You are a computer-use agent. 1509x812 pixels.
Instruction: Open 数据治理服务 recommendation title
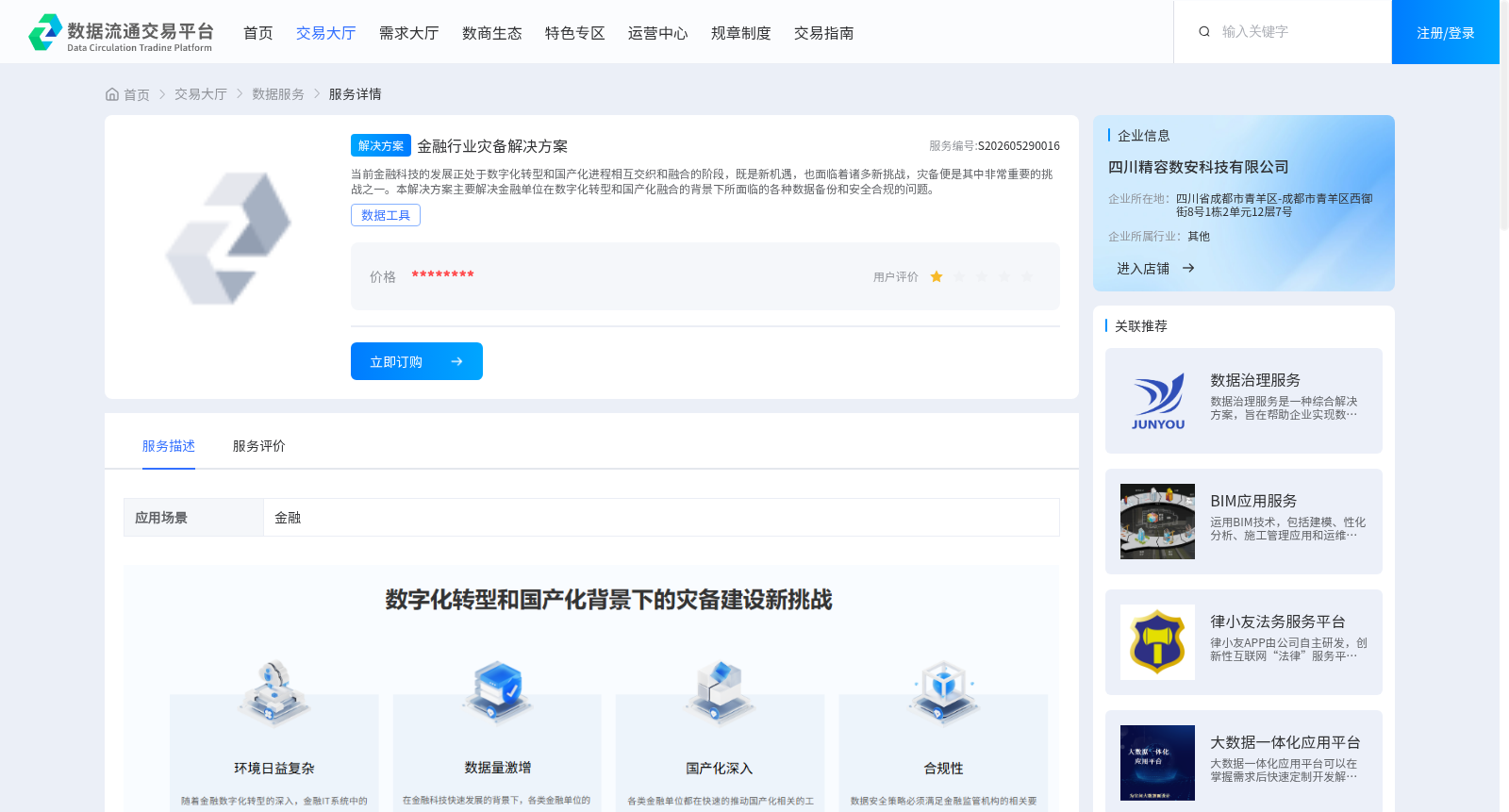[1255, 380]
